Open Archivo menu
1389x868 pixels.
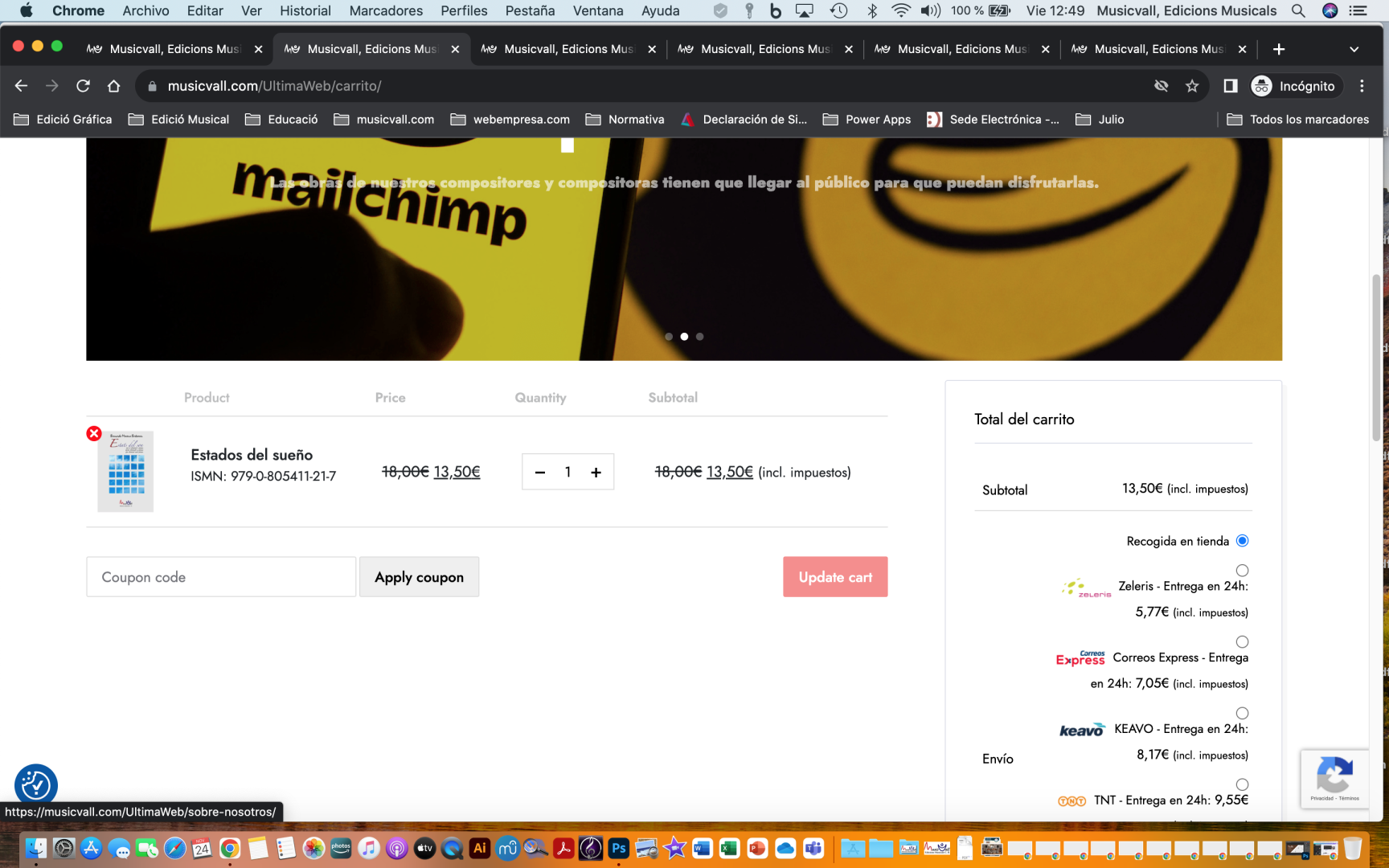click(x=145, y=10)
